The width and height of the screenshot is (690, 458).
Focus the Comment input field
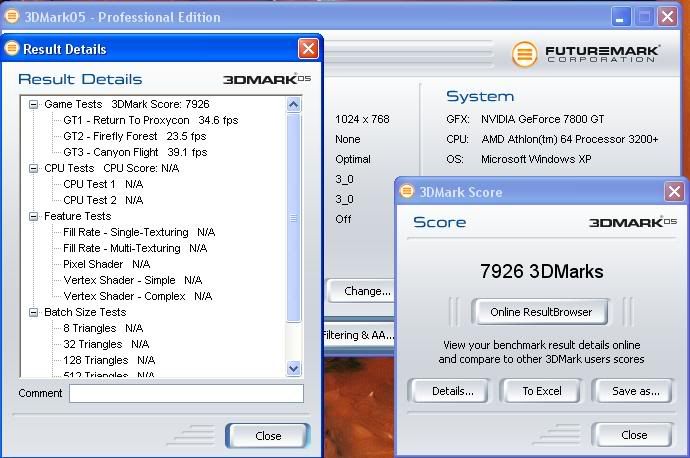pyautogui.click(x=186, y=393)
